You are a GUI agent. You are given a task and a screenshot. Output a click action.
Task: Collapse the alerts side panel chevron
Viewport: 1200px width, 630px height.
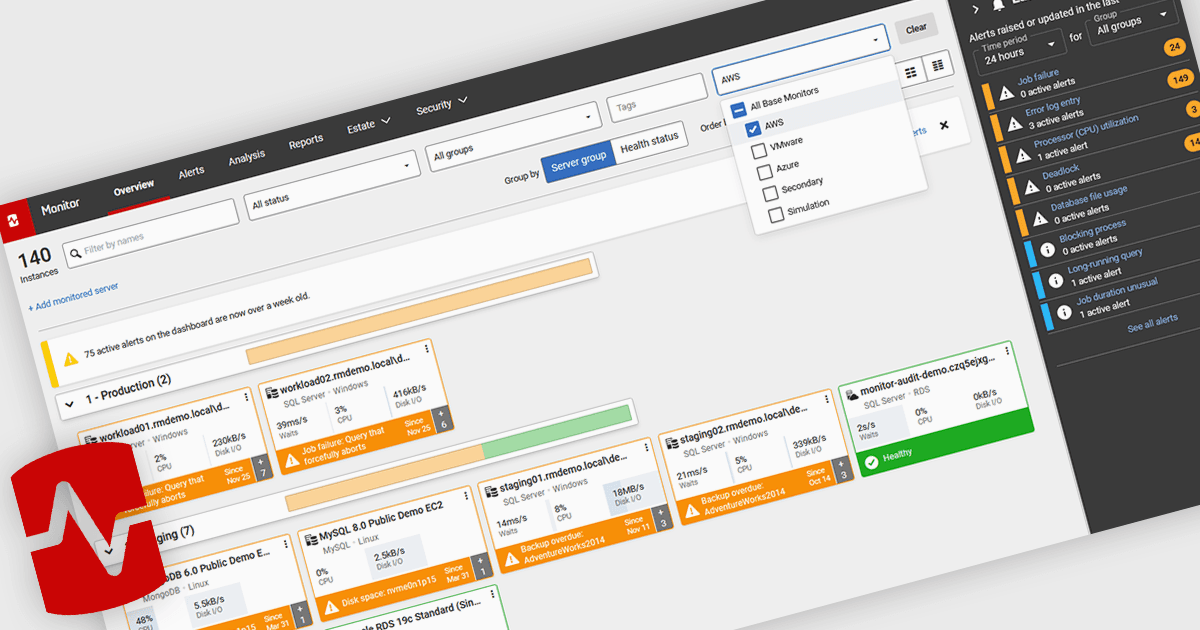point(975,9)
